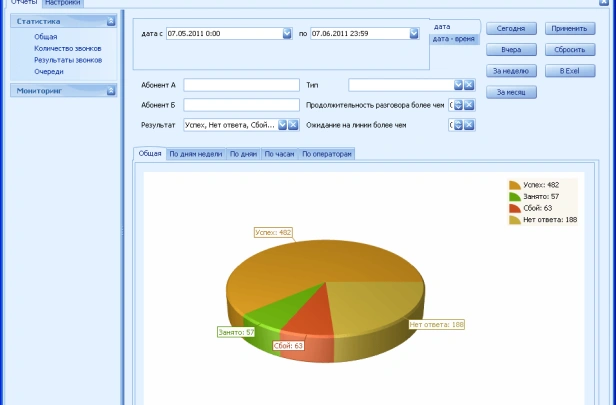Clear call duration filter with X icon
The width and height of the screenshot is (616, 405).
click(x=469, y=105)
